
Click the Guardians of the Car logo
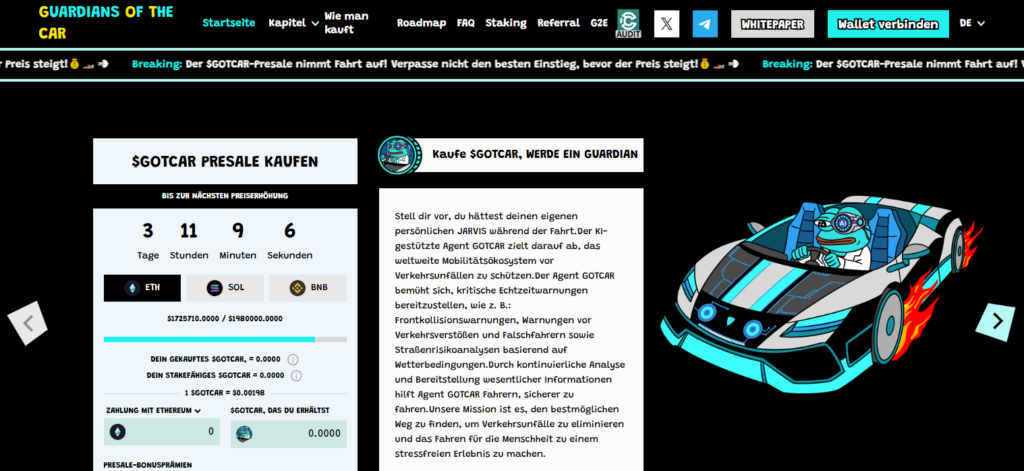coord(106,22)
